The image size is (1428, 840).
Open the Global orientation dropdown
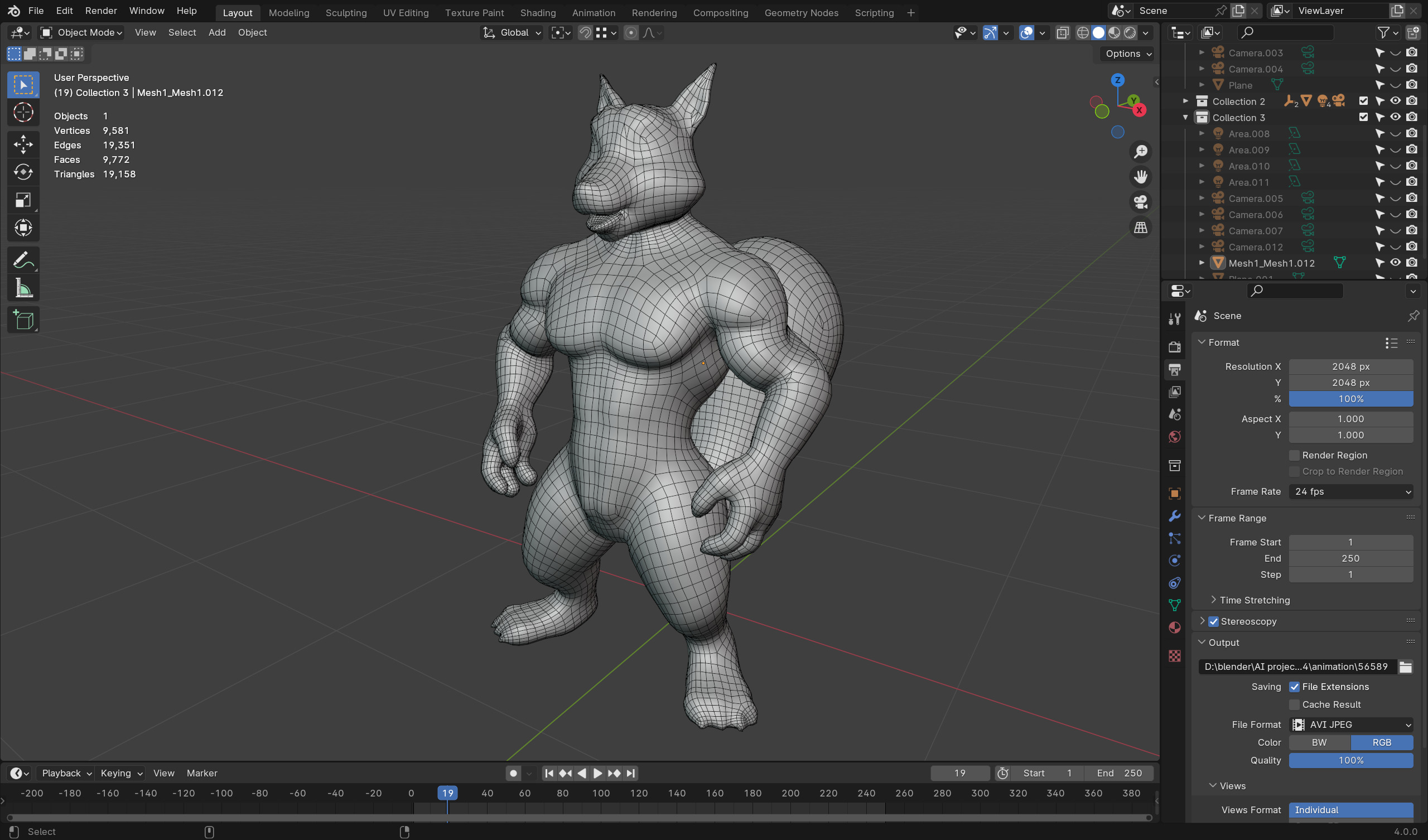click(512, 33)
